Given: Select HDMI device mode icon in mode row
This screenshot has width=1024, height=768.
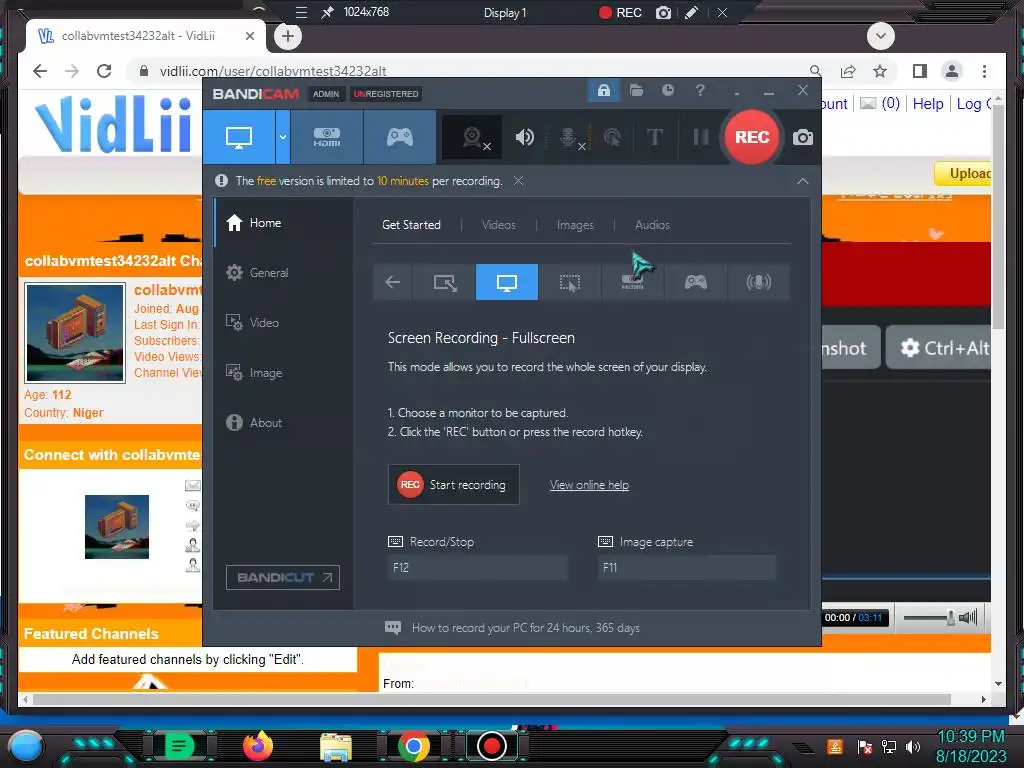Looking at the screenshot, I should pos(632,282).
